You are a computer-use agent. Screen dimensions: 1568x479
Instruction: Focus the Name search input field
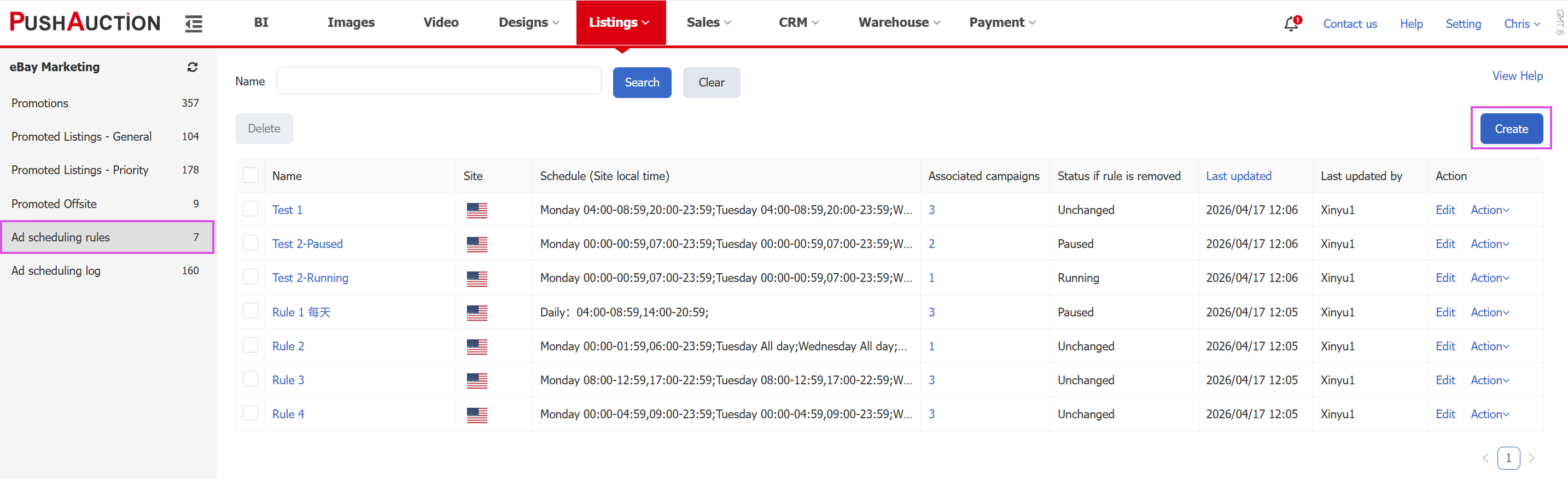click(438, 81)
